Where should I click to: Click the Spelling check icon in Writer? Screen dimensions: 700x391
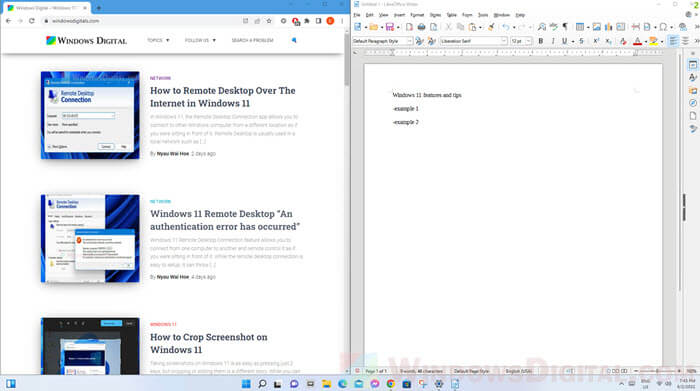pyautogui.click(x=554, y=27)
